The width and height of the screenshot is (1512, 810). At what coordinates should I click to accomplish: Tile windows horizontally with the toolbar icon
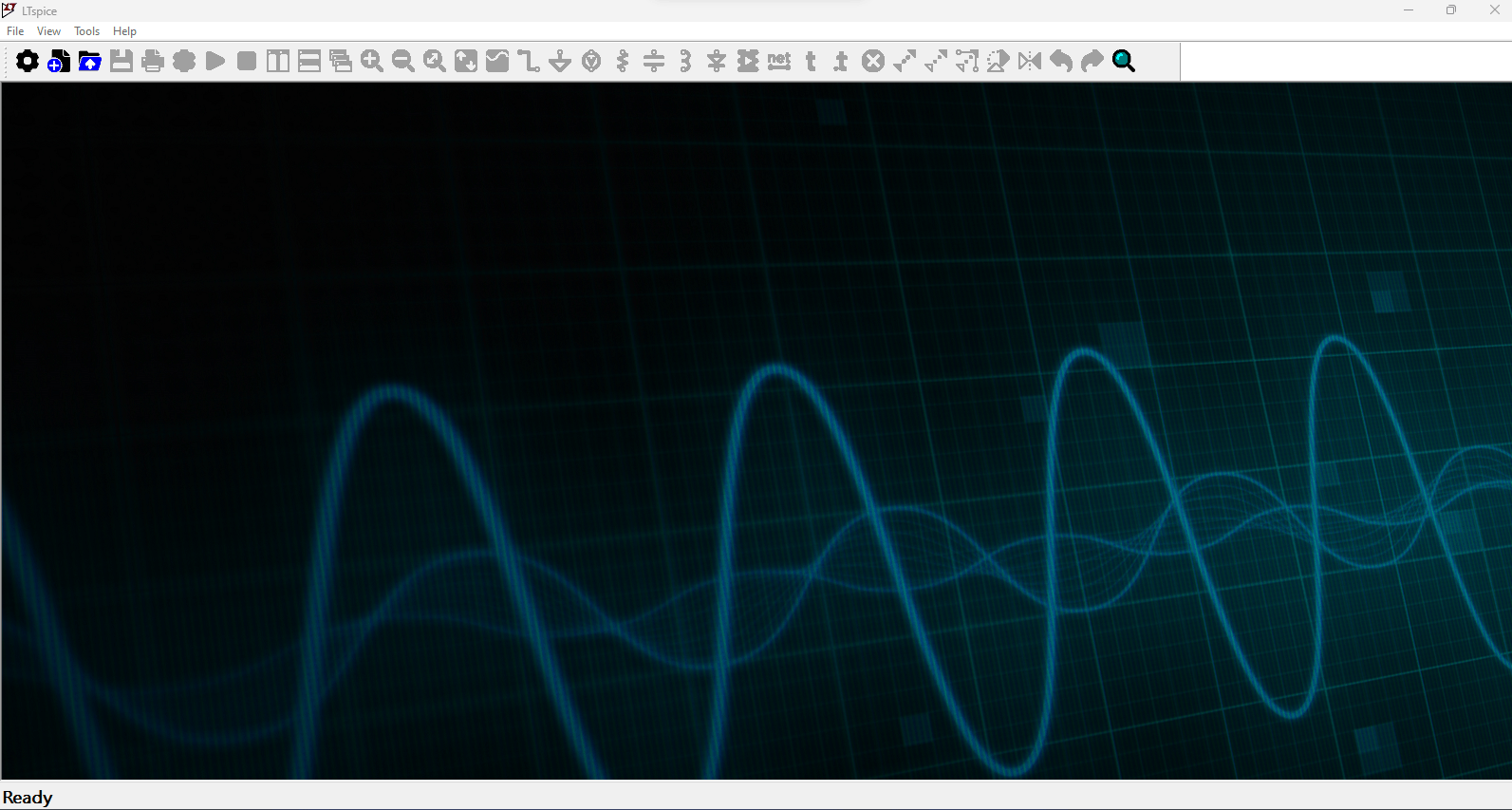click(309, 62)
